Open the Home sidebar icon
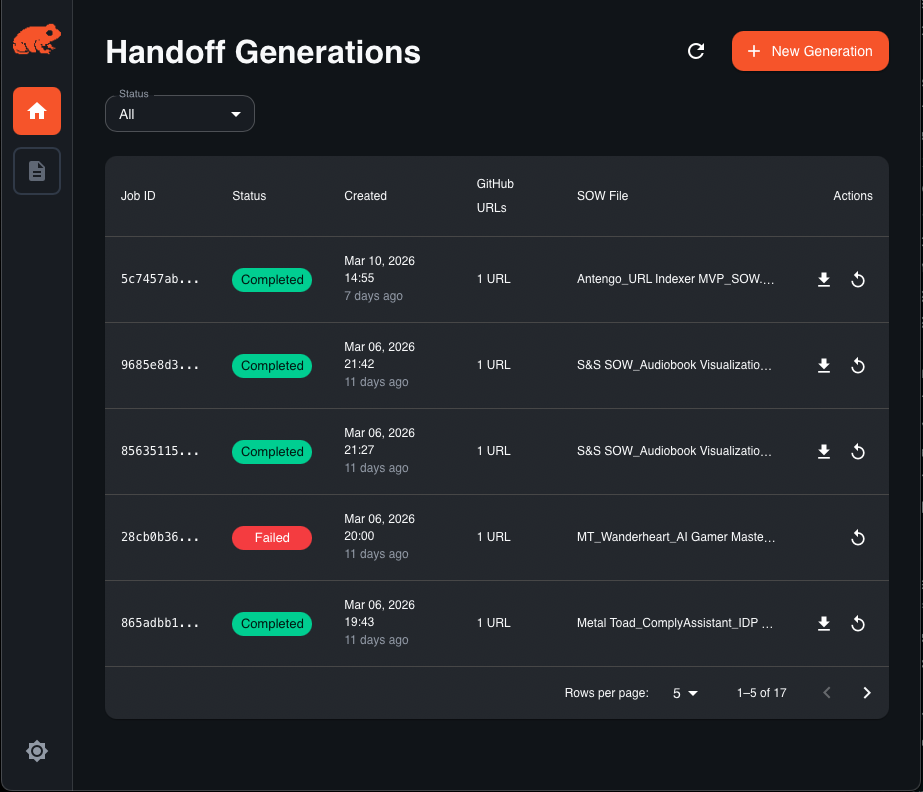Screen dimensions: 923x792 [36, 111]
